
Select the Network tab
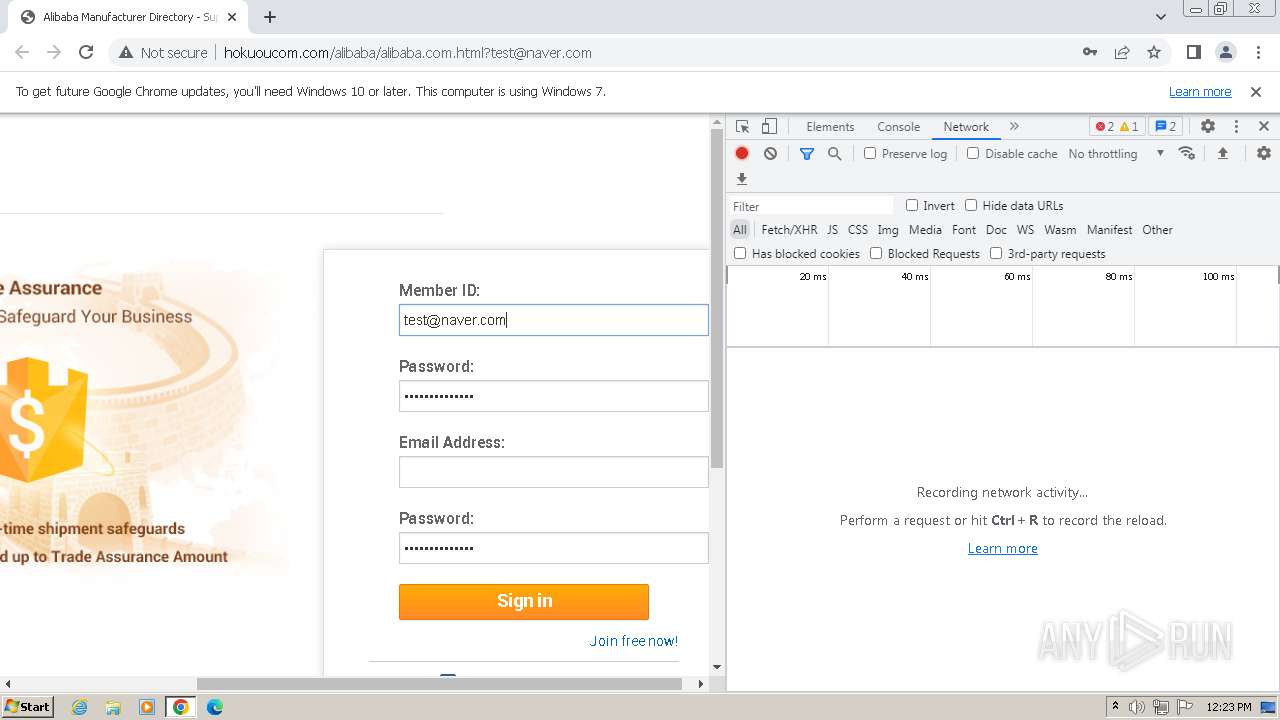pyautogui.click(x=966, y=127)
